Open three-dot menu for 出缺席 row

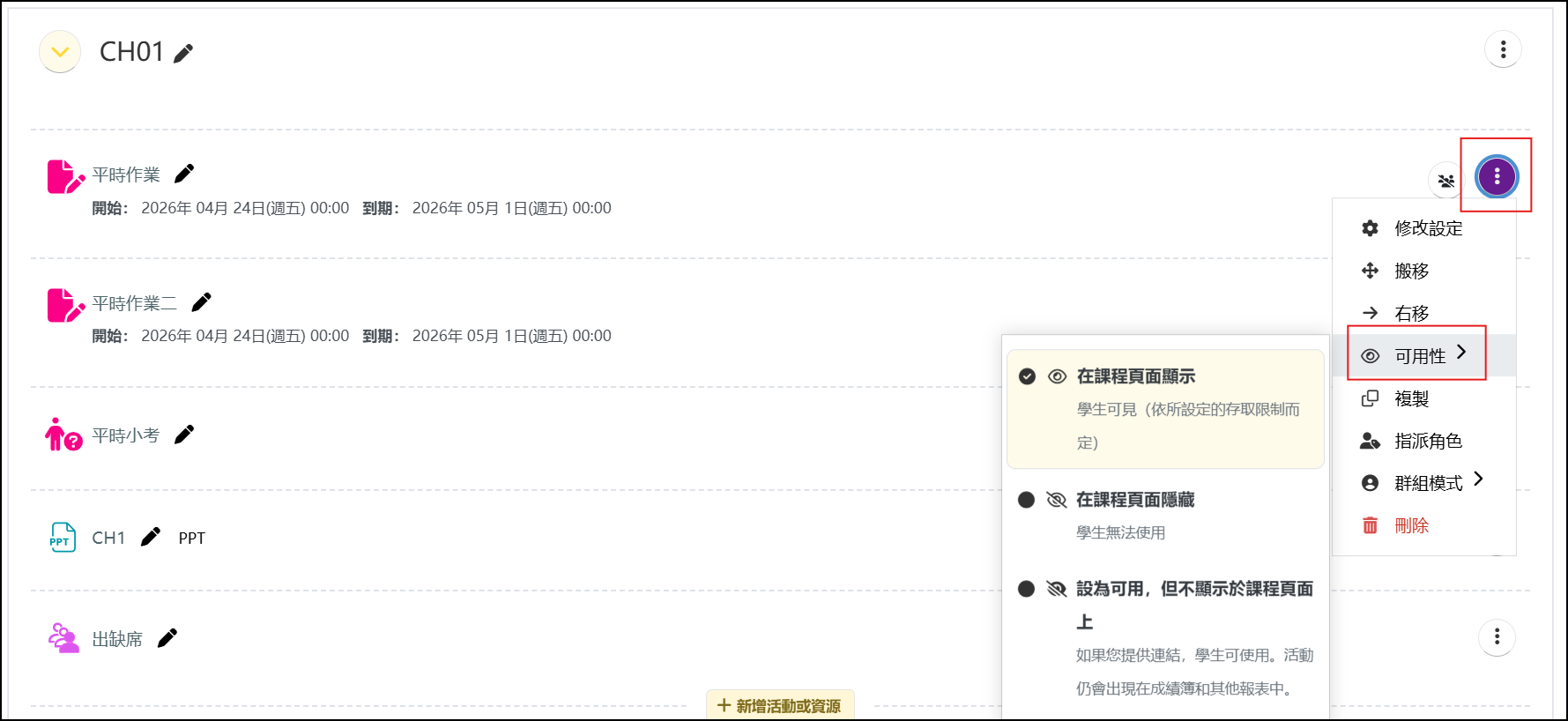[x=1497, y=637]
